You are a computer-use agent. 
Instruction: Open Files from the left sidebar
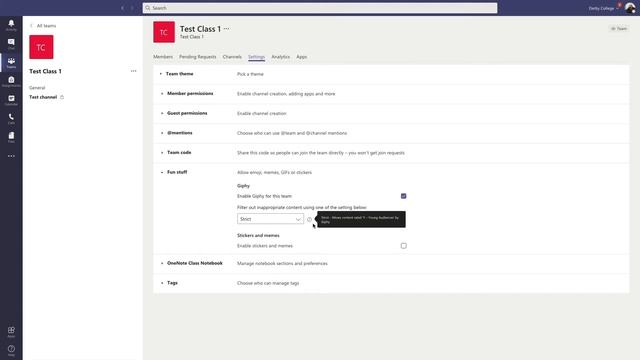coord(11,137)
